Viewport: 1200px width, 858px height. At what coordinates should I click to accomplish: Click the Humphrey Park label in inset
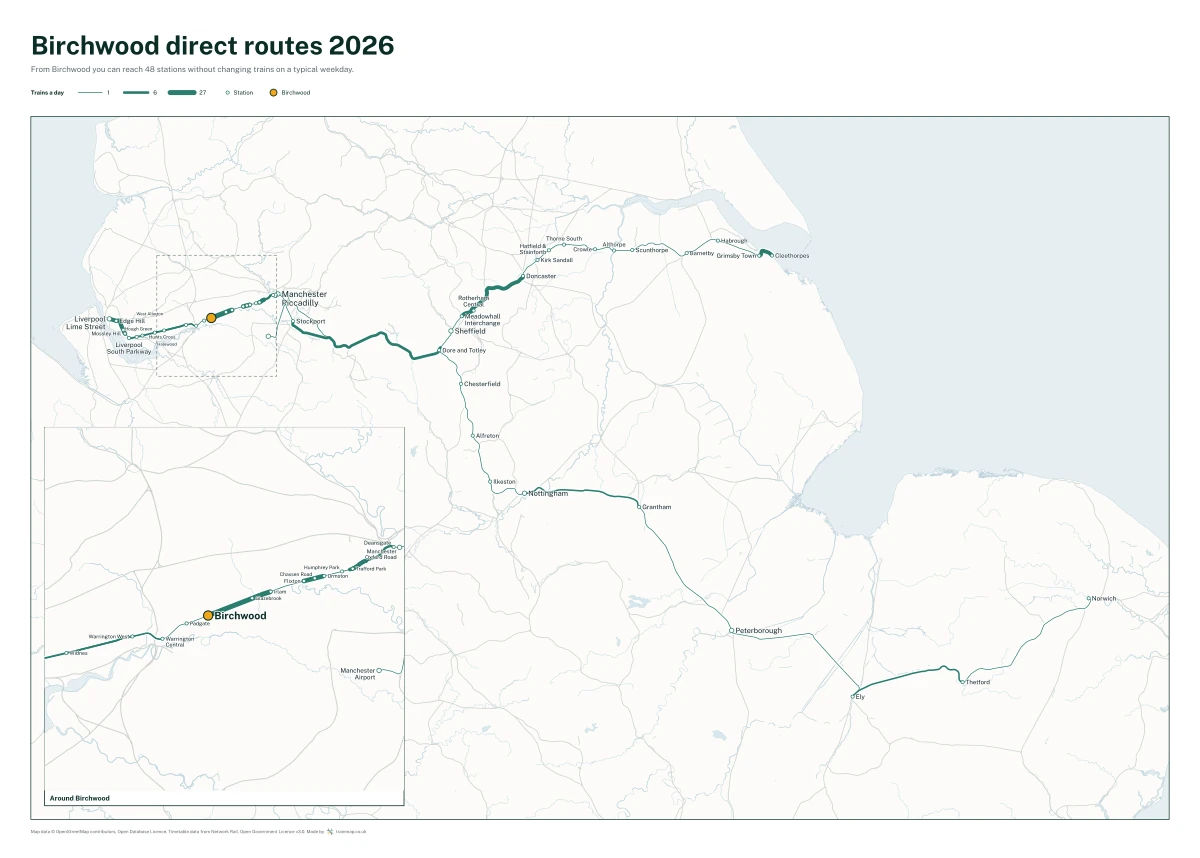point(322,566)
